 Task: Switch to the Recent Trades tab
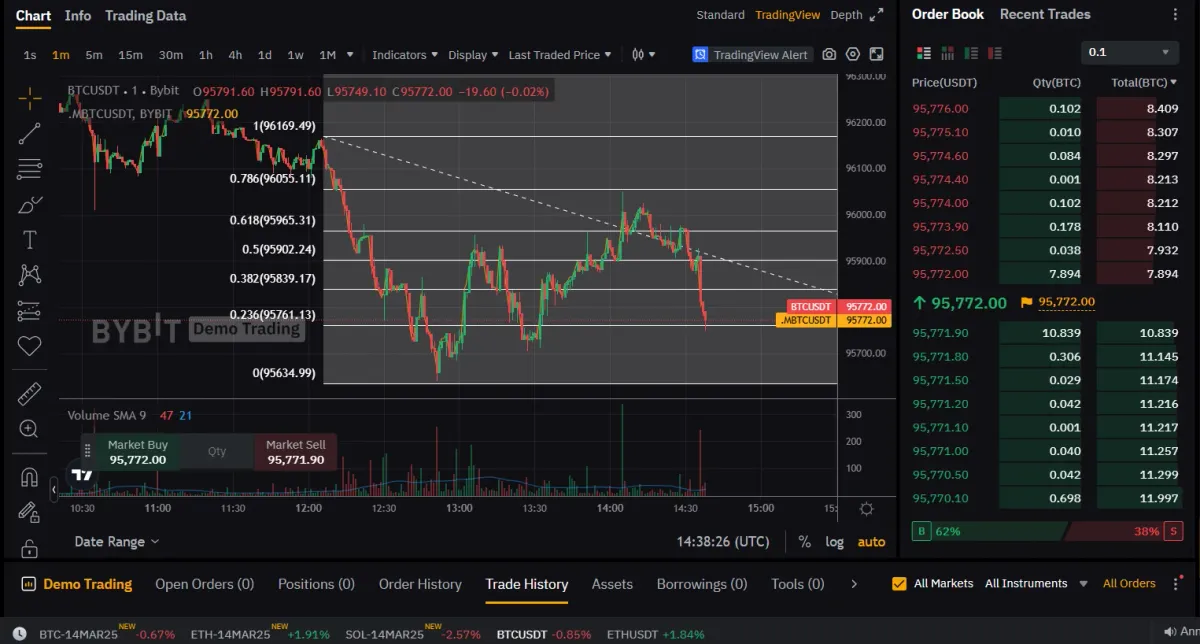pos(1045,14)
